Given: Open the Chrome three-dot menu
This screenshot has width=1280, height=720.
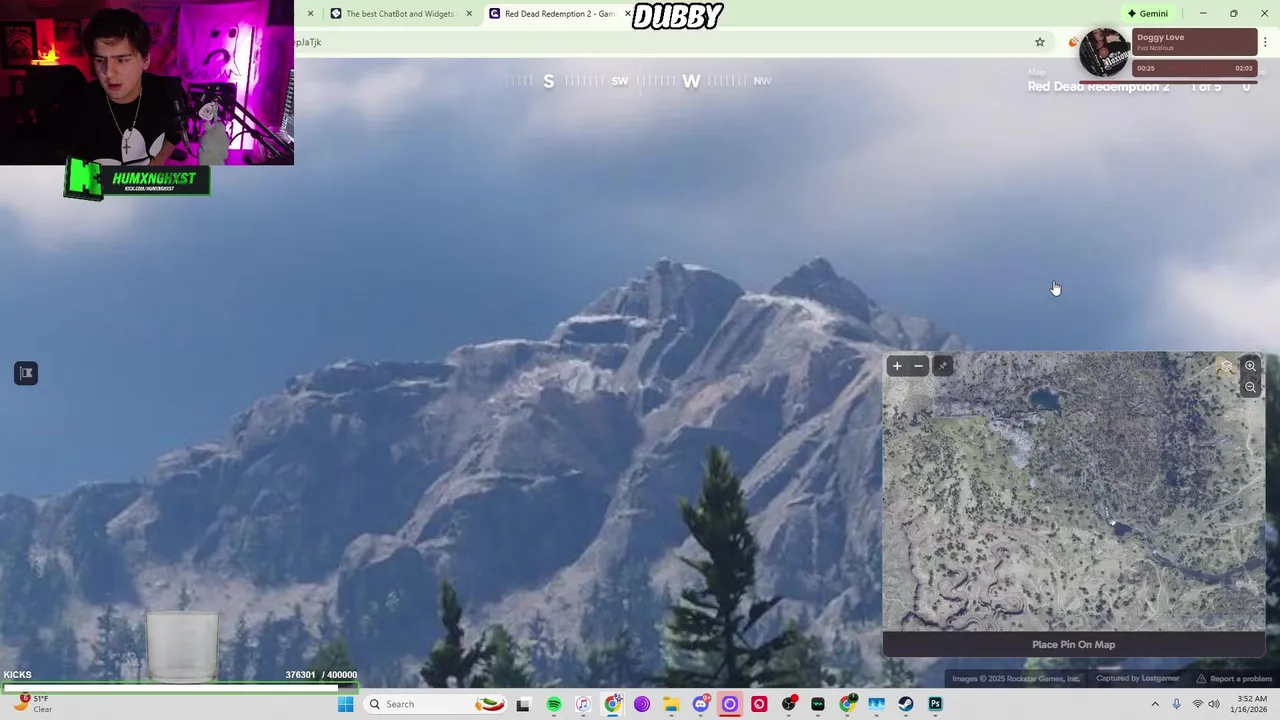Looking at the screenshot, I should [x=1265, y=42].
